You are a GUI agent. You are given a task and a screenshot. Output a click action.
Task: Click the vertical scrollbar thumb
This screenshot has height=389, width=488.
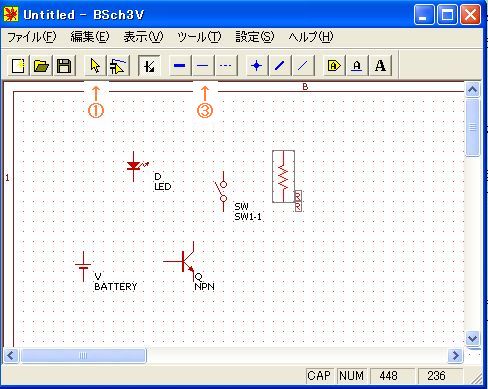[472, 128]
